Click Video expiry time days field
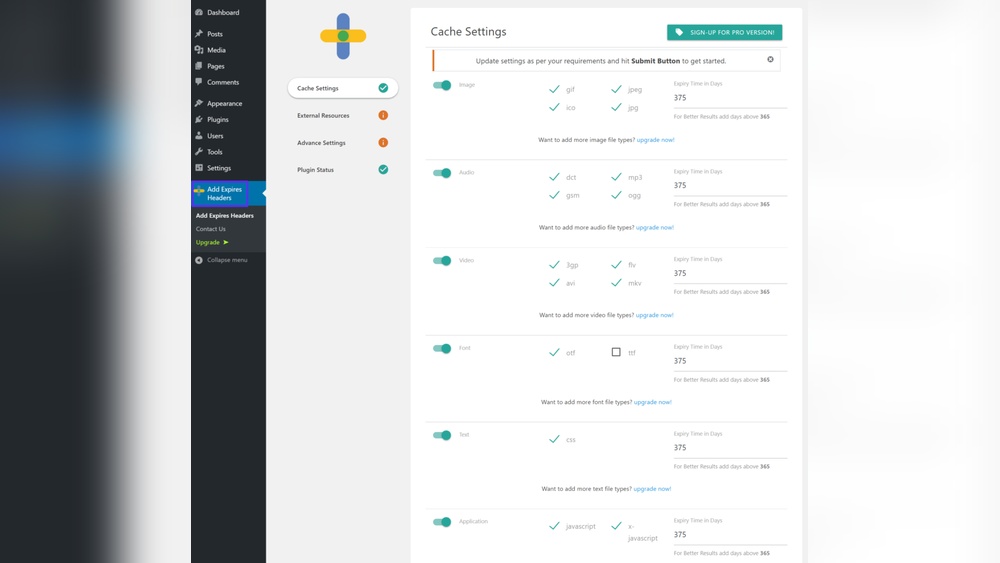1000x563 pixels. (x=730, y=274)
